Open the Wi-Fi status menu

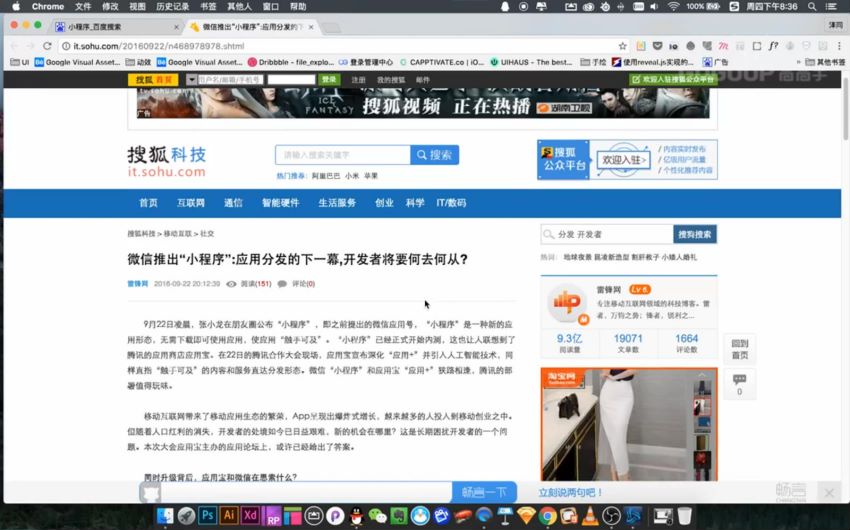click(x=674, y=7)
